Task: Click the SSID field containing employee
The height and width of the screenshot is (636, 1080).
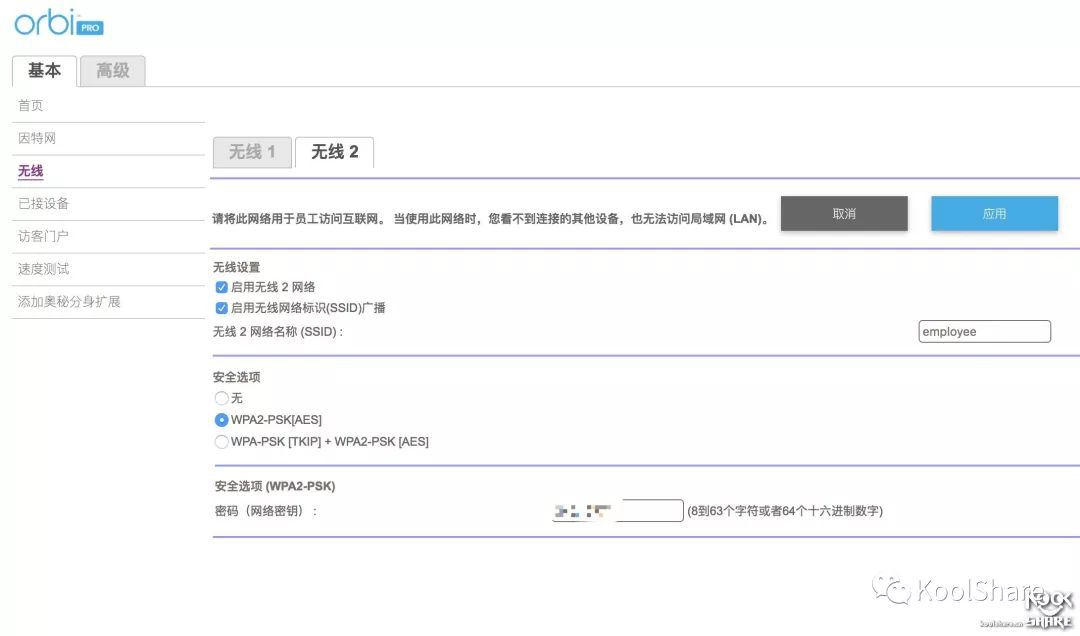Action: [984, 332]
